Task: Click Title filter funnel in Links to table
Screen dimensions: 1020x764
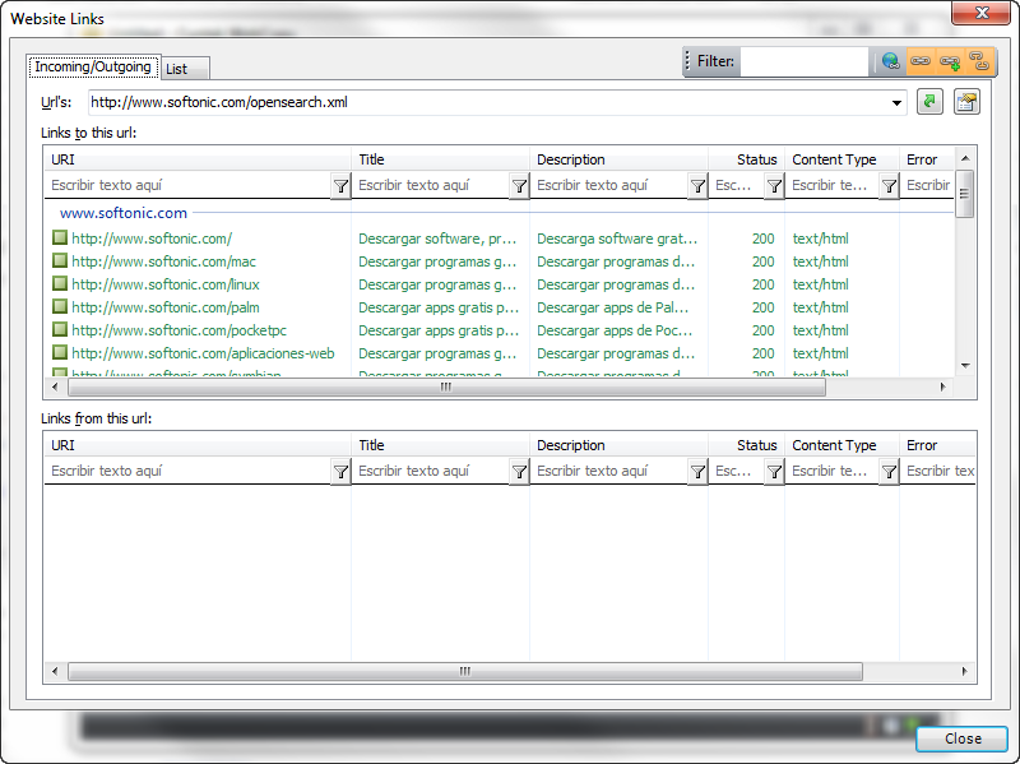Action: 519,186
